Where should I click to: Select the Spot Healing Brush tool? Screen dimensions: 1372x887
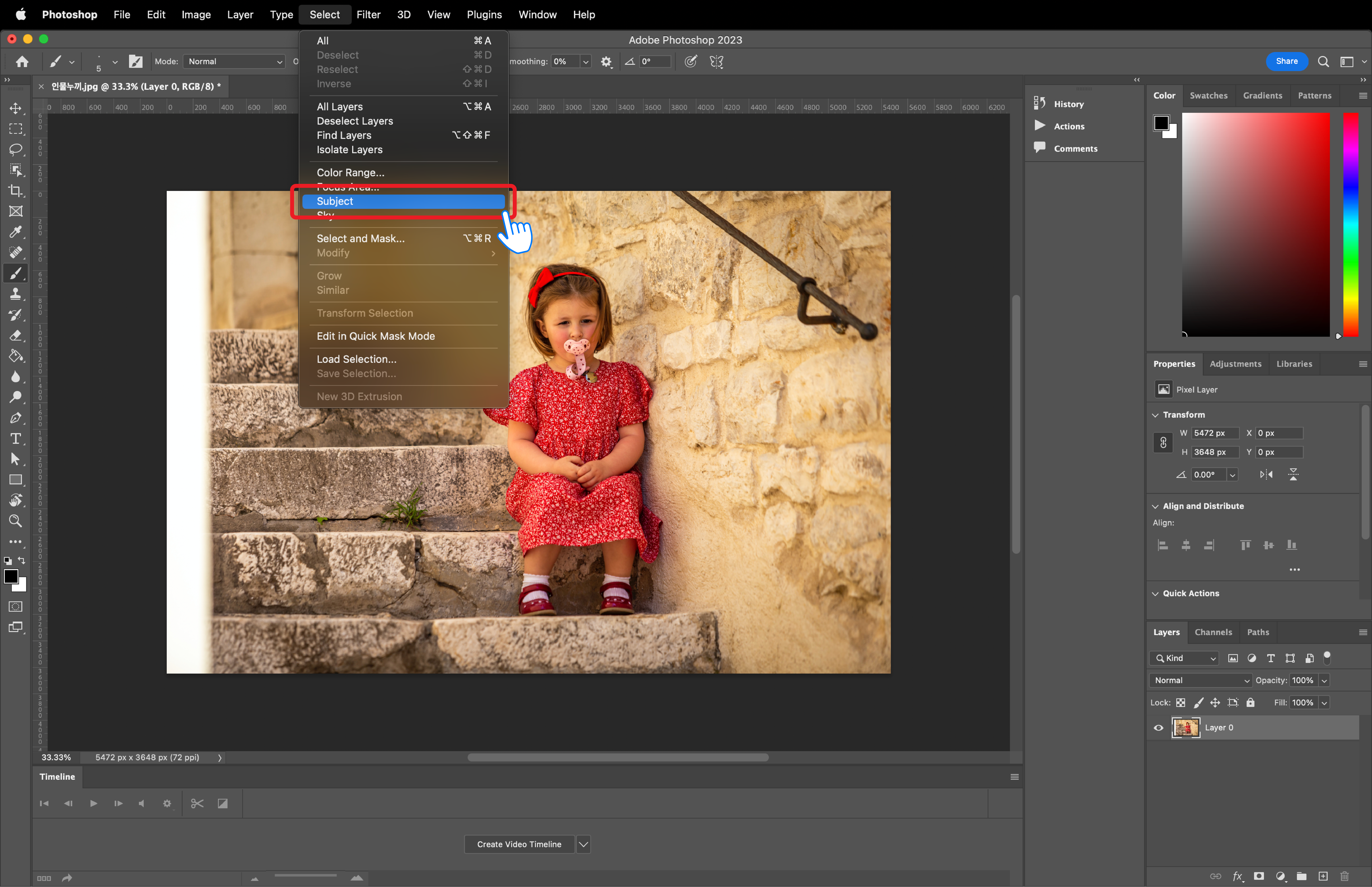(x=16, y=252)
